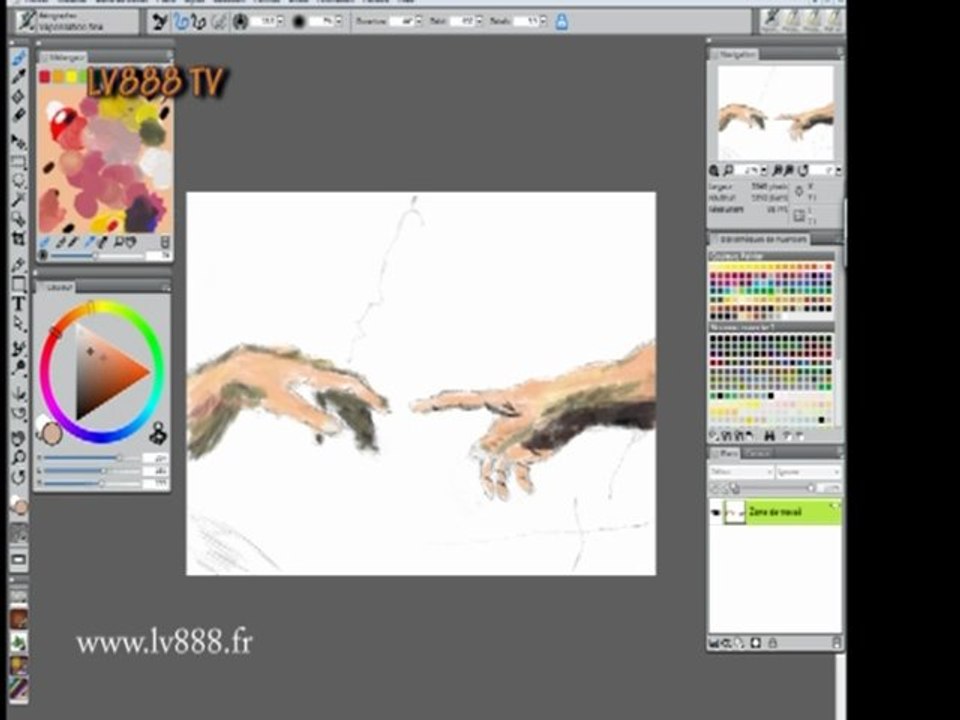
Task: Select the Paint Bucket tool
Action: click(19, 96)
